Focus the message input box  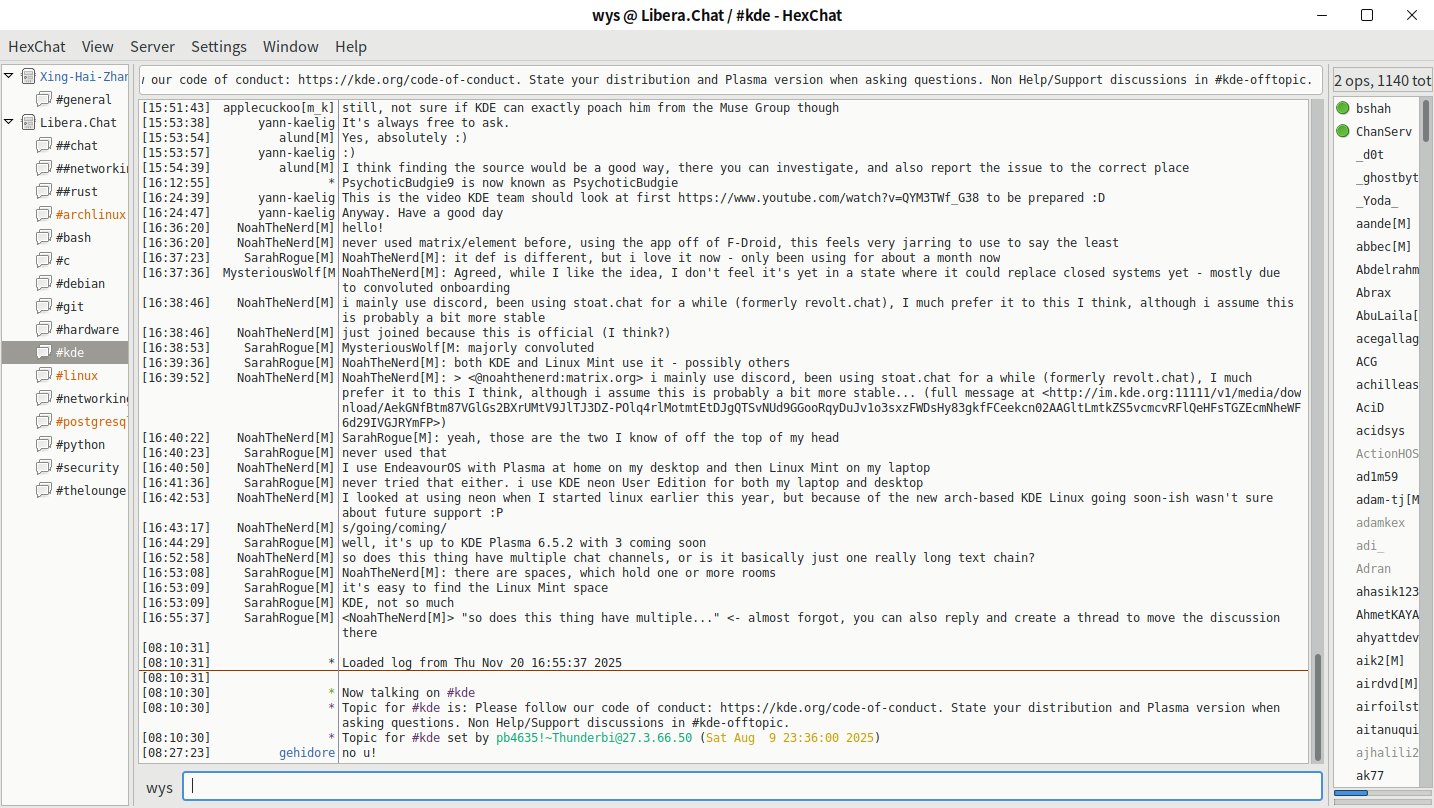pos(752,787)
